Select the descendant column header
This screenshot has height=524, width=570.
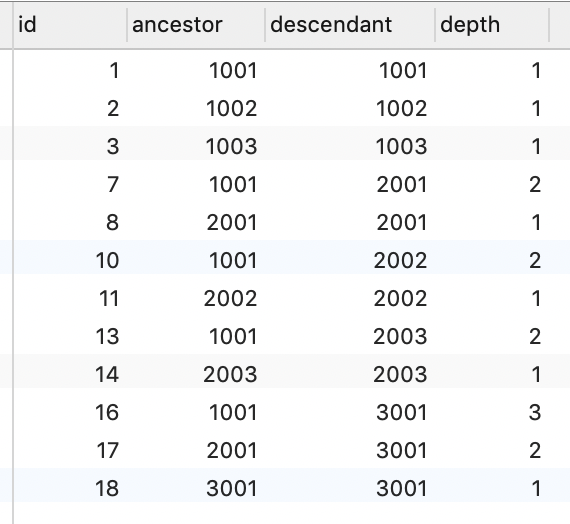[350, 25]
